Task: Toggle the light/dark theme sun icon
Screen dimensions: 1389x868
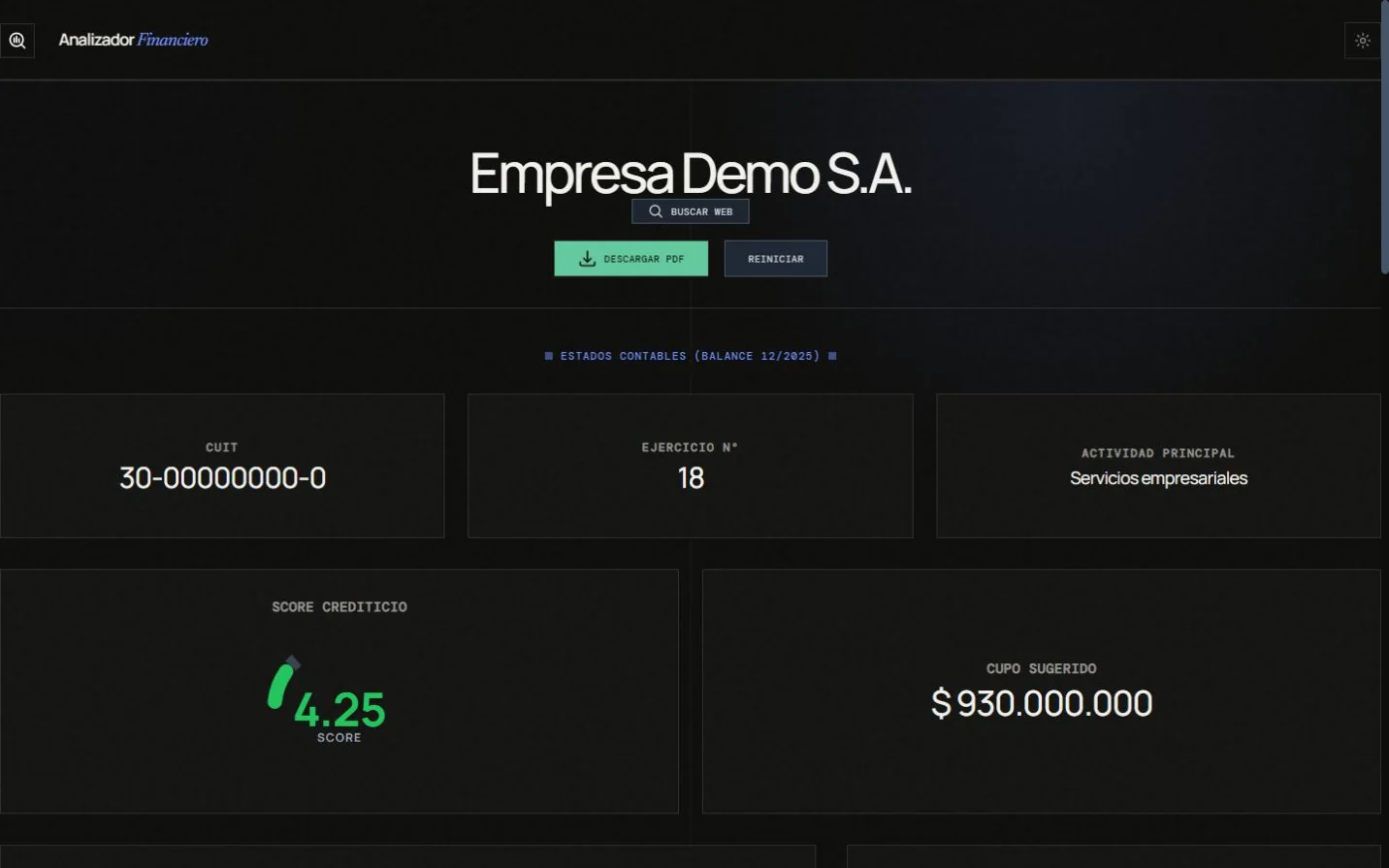Action: [x=1362, y=41]
